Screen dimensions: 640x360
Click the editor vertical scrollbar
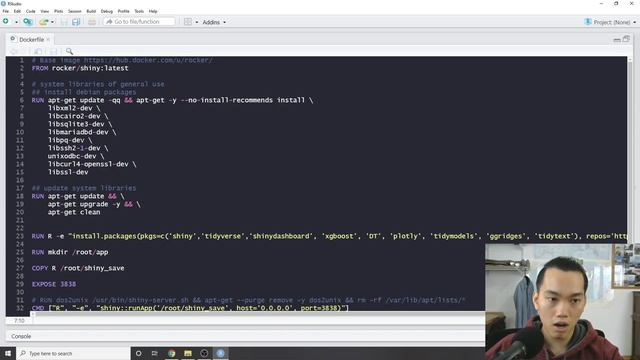click(630, 151)
